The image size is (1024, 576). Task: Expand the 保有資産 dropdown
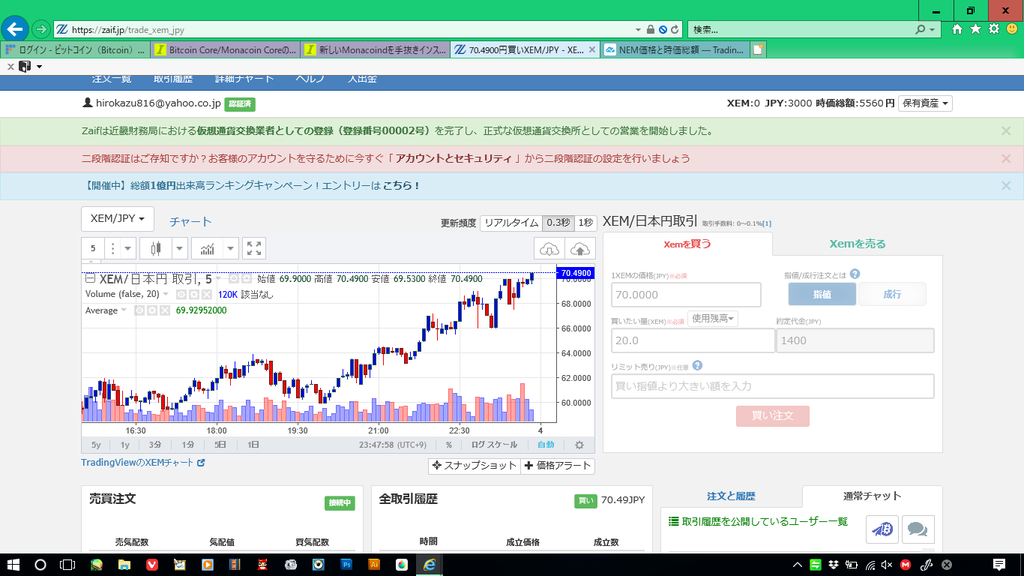(924, 103)
